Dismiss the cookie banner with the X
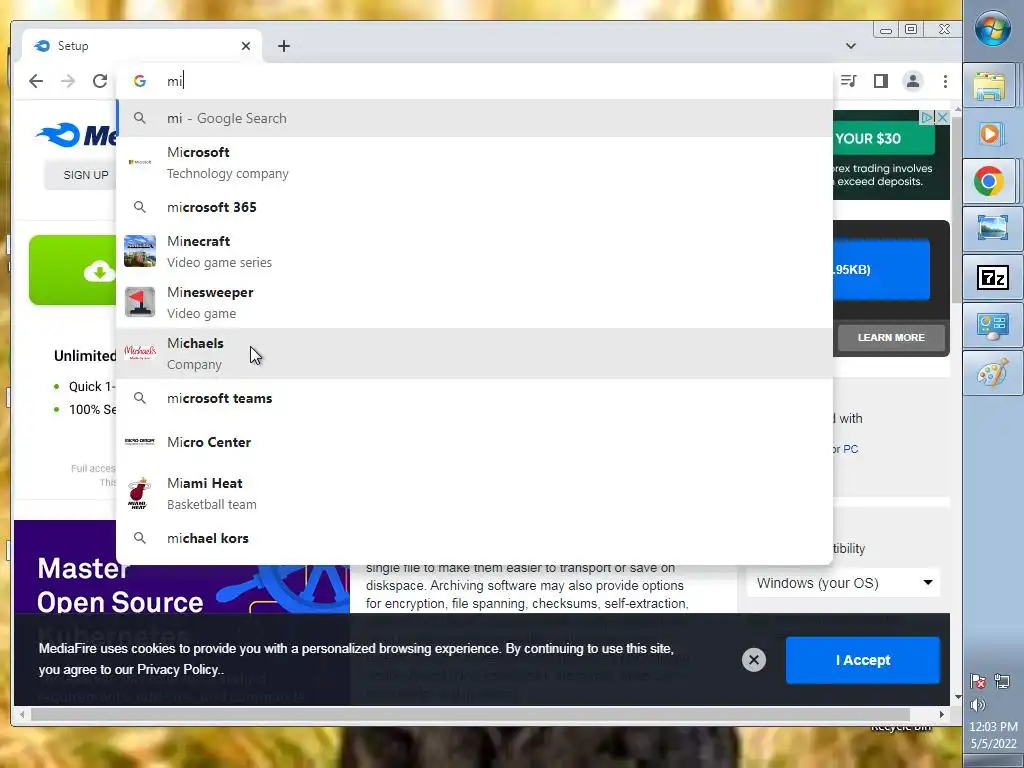The image size is (1024, 768). [754, 660]
